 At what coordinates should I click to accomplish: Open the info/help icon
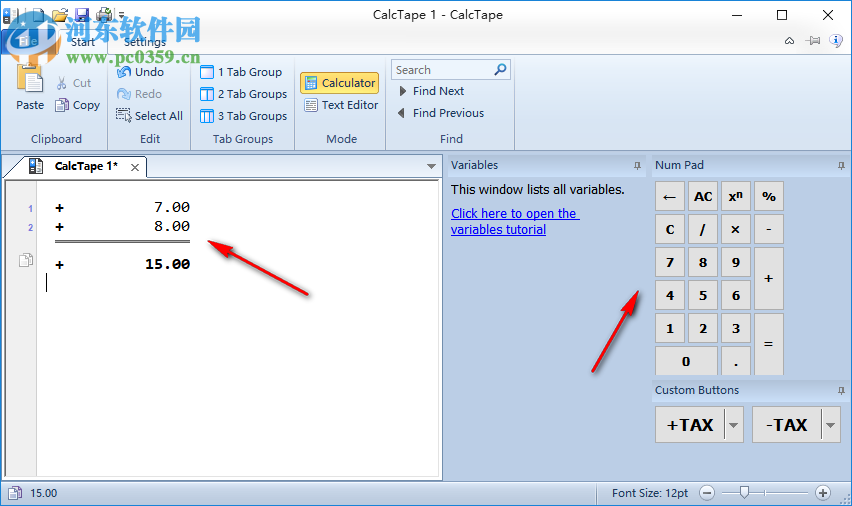click(836, 40)
